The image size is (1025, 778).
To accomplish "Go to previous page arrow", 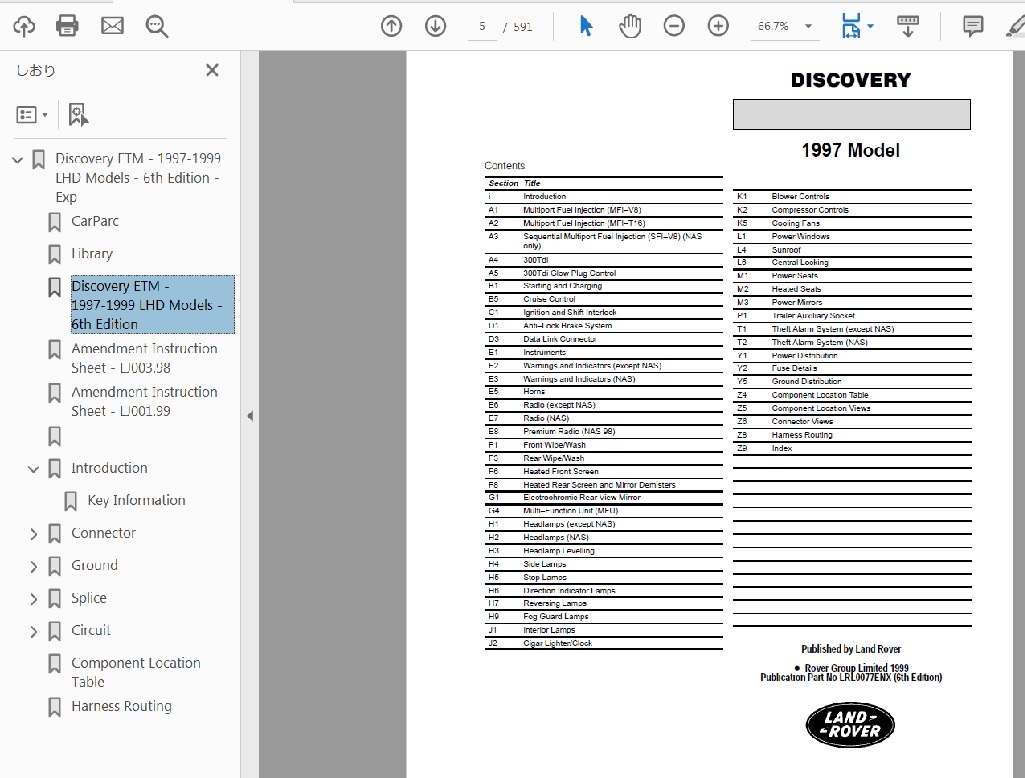I will pyautogui.click(x=392, y=26).
